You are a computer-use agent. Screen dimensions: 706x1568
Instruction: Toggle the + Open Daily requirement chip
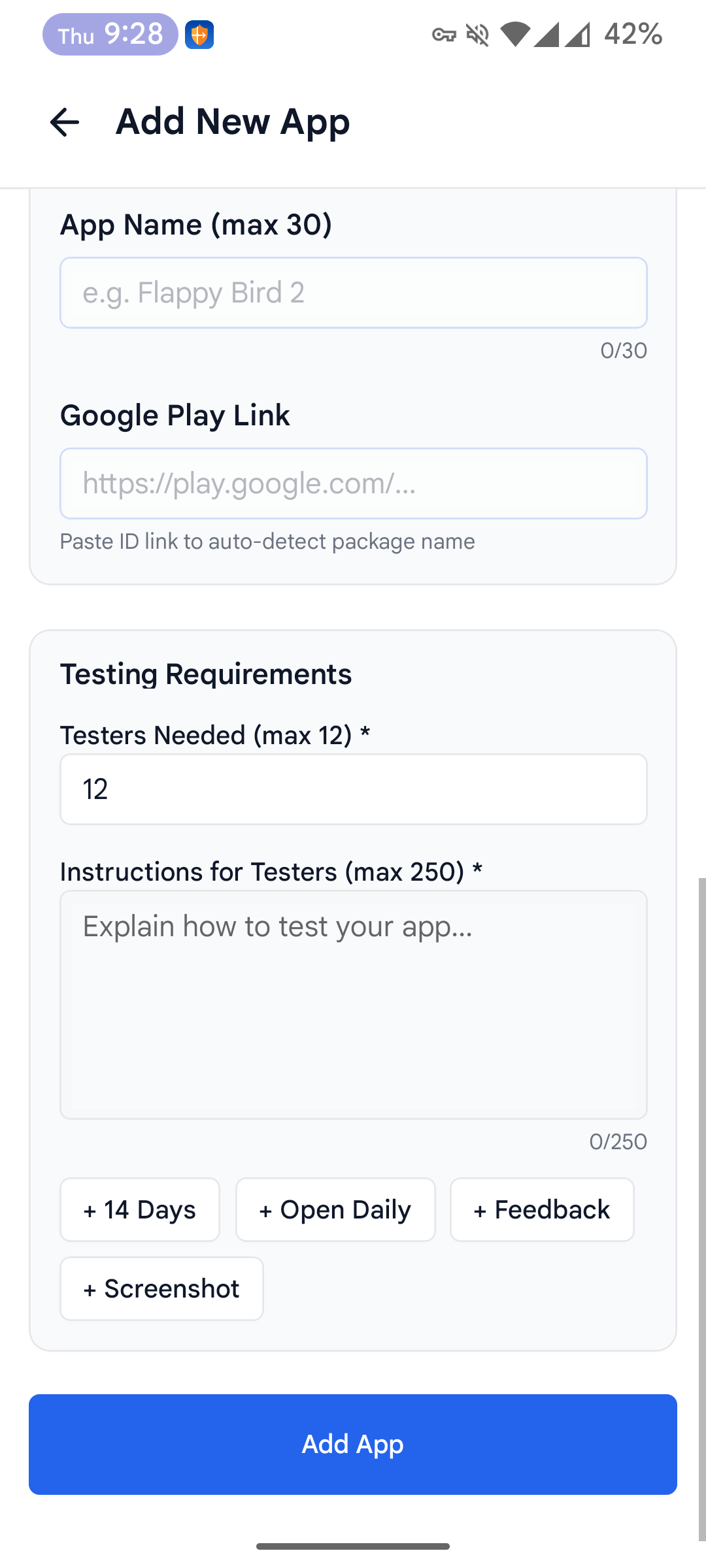pyautogui.click(x=335, y=1209)
